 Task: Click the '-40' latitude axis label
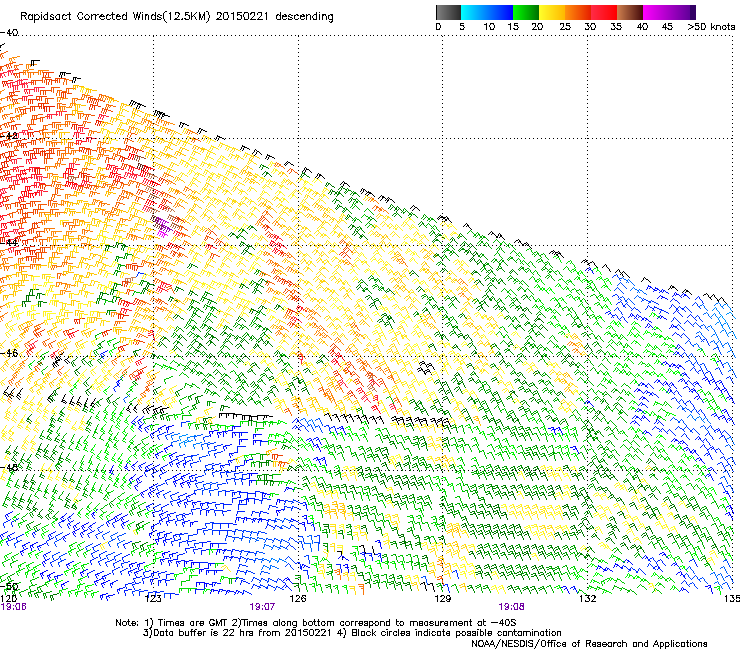9,33
